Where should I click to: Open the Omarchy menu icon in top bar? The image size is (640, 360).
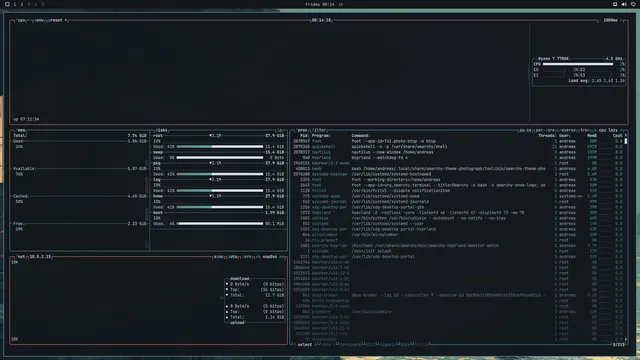click(7, 4)
